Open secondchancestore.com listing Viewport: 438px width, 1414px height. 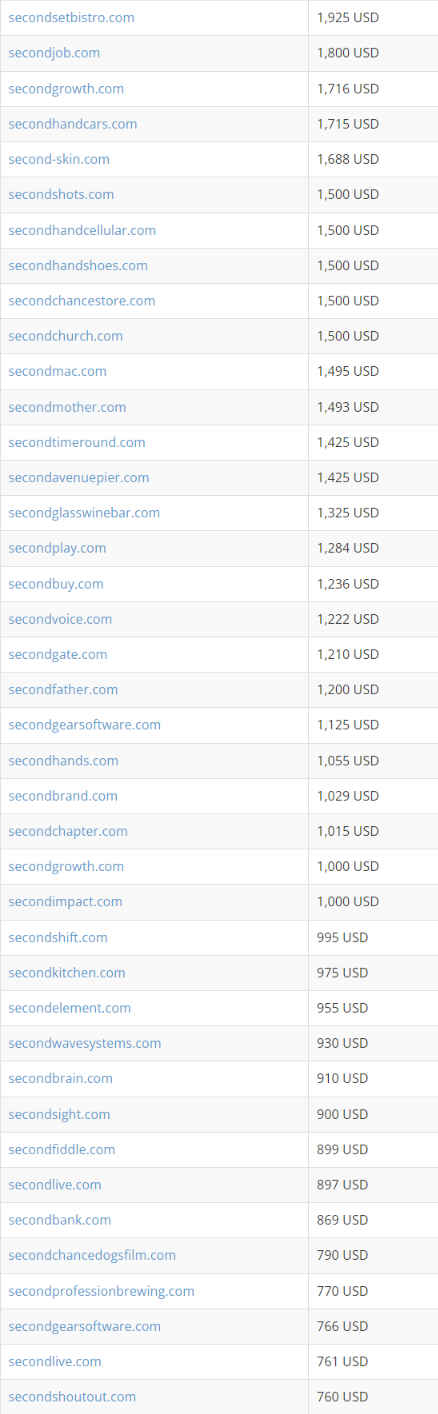point(82,300)
